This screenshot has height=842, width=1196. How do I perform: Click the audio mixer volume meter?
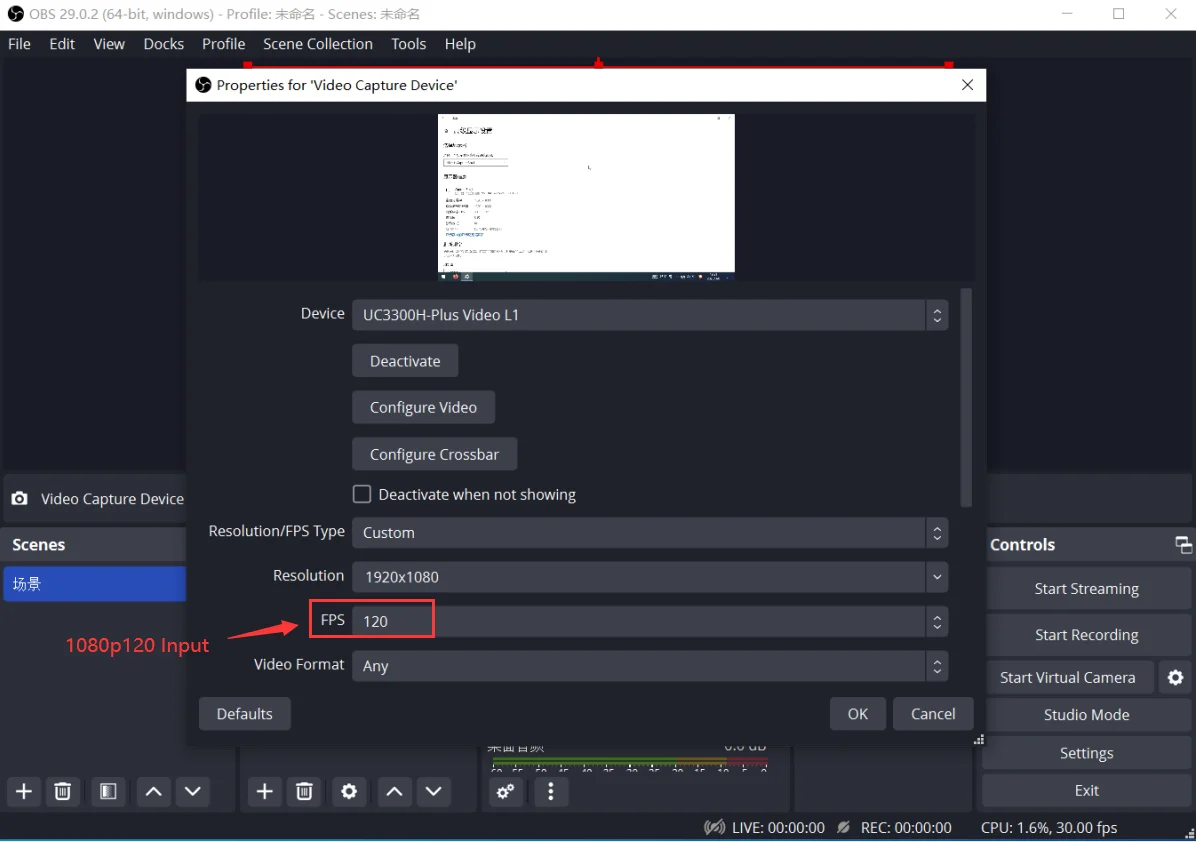(629, 761)
